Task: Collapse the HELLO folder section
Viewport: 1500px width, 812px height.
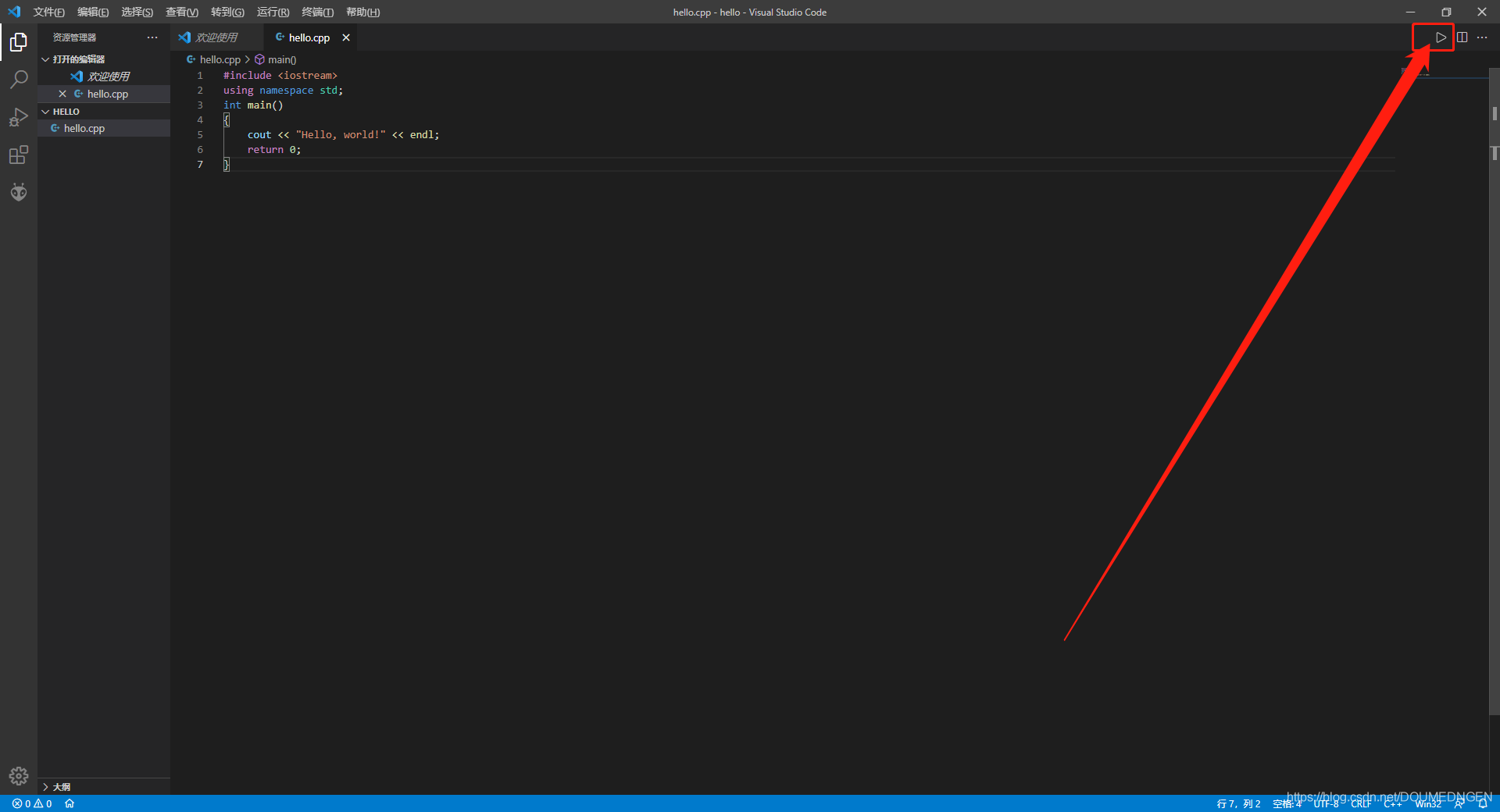Action: click(x=45, y=111)
